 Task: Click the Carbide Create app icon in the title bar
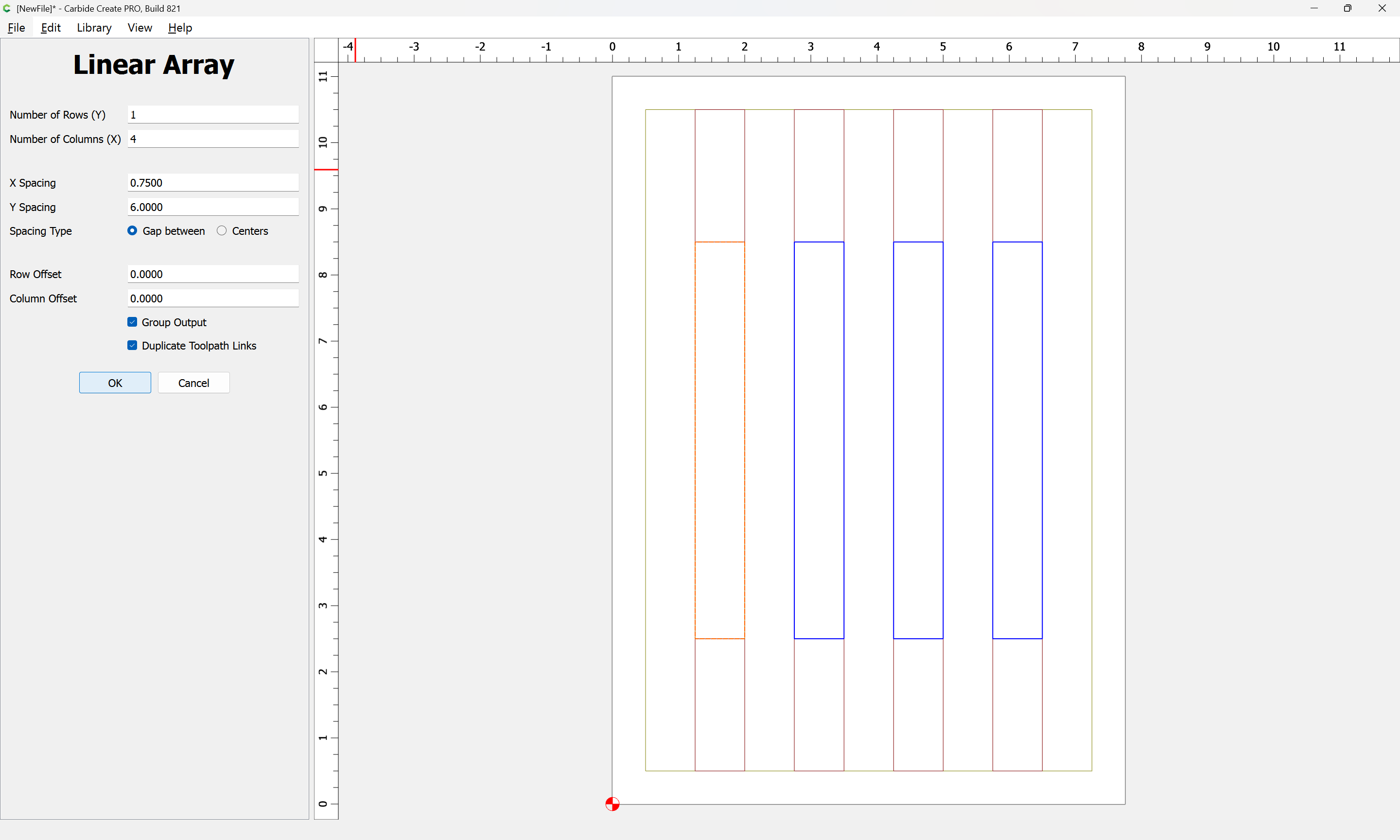(7, 8)
